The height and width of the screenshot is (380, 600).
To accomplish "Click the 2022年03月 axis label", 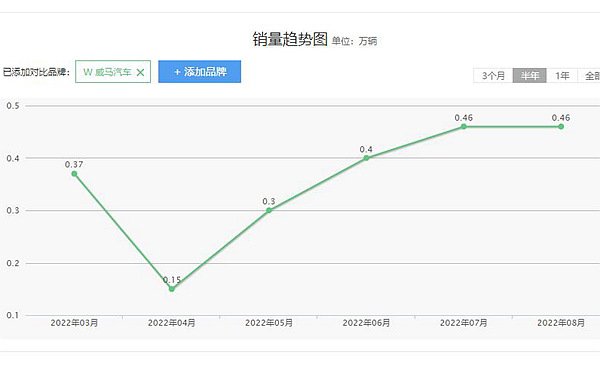I will pos(74,323).
